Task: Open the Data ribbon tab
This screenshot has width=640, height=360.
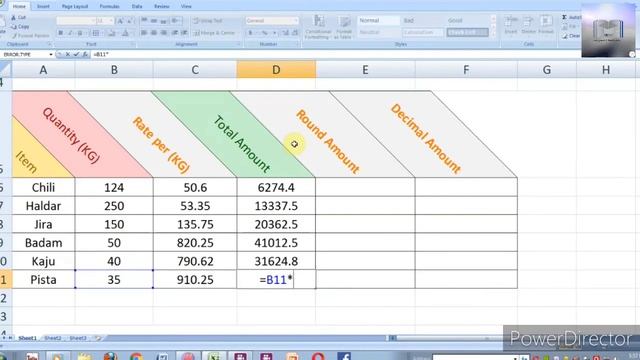Action: (x=137, y=7)
